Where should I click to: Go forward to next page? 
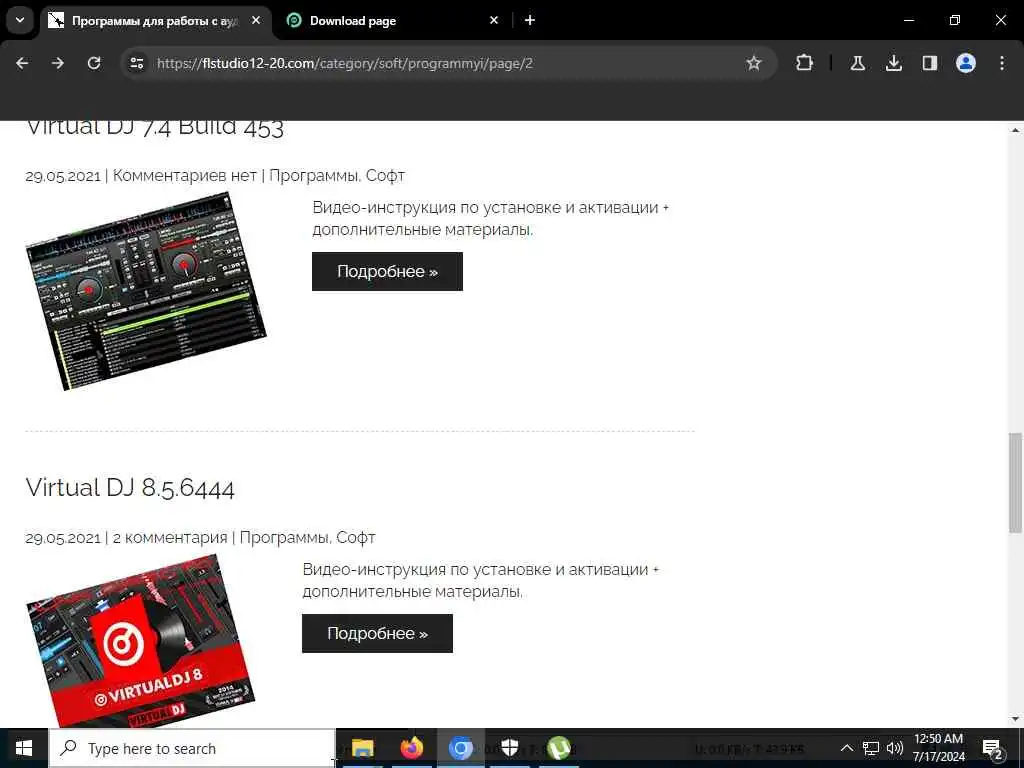(x=58, y=63)
